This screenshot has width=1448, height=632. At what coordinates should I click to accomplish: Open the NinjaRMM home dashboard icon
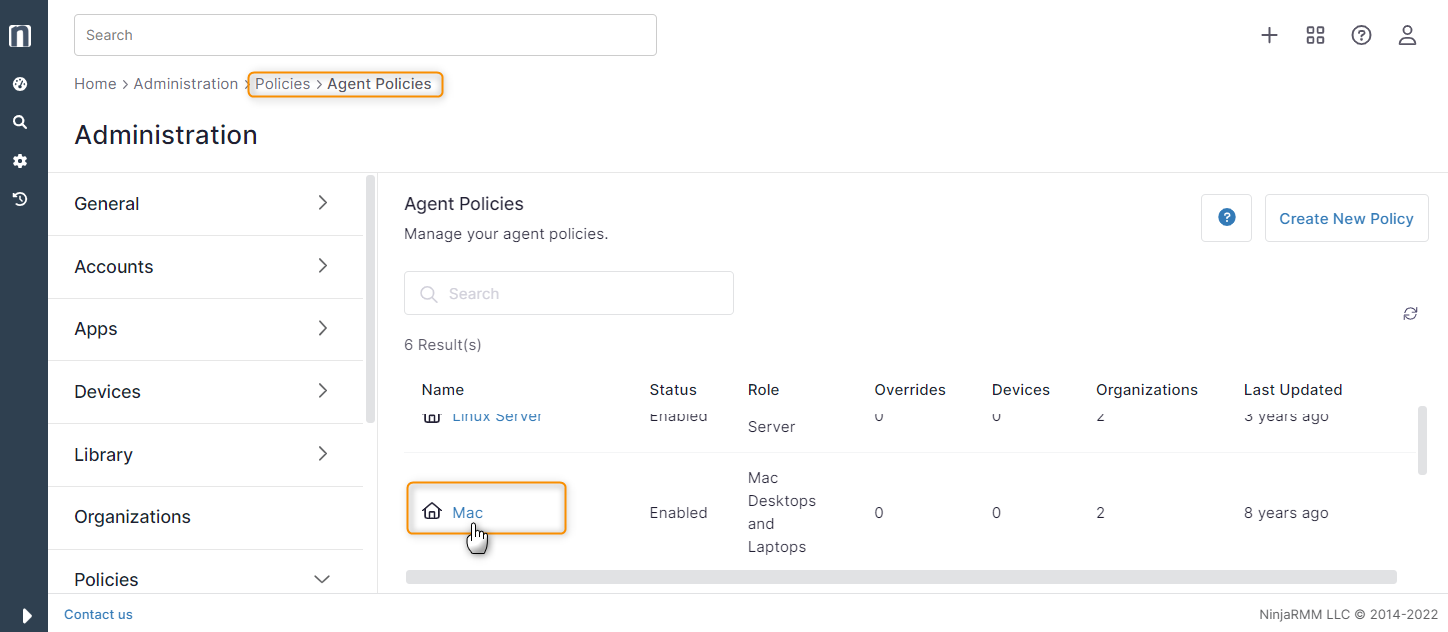[20, 35]
